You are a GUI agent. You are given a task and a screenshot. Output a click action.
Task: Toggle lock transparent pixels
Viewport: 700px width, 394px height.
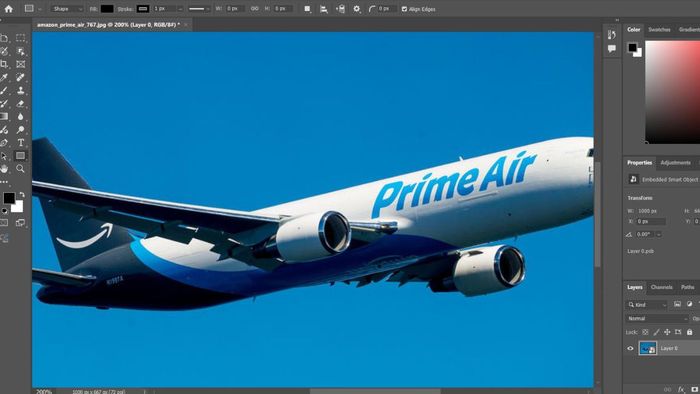[x=645, y=332]
